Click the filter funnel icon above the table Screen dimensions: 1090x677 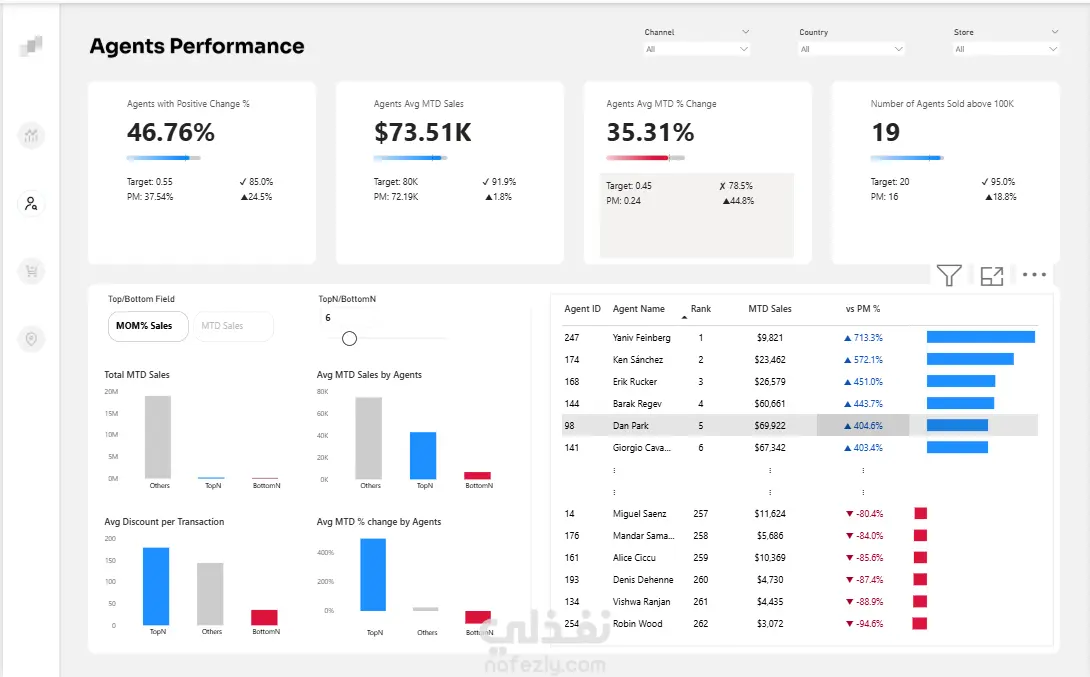[x=949, y=275]
